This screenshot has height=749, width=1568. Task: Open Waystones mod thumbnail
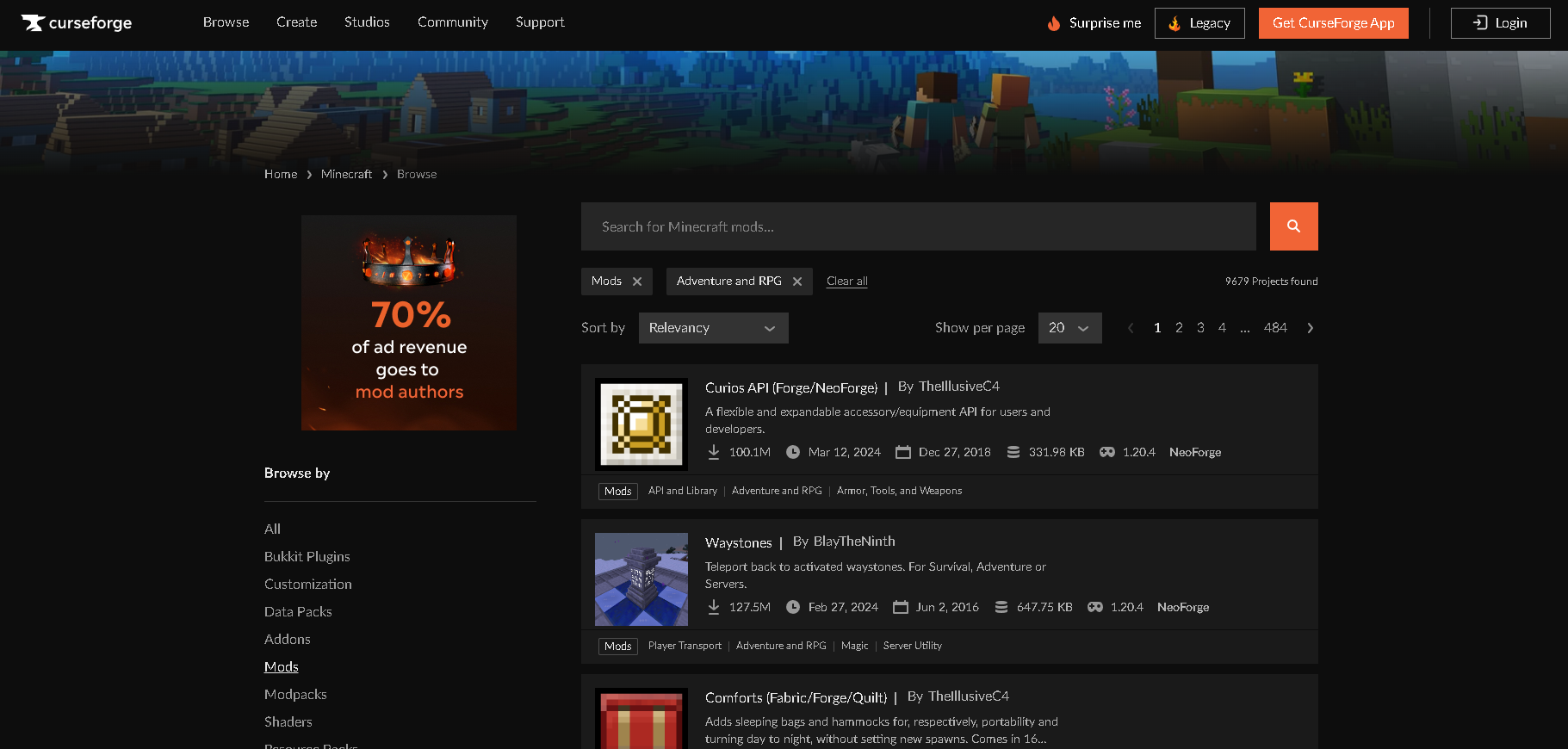[641, 579]
